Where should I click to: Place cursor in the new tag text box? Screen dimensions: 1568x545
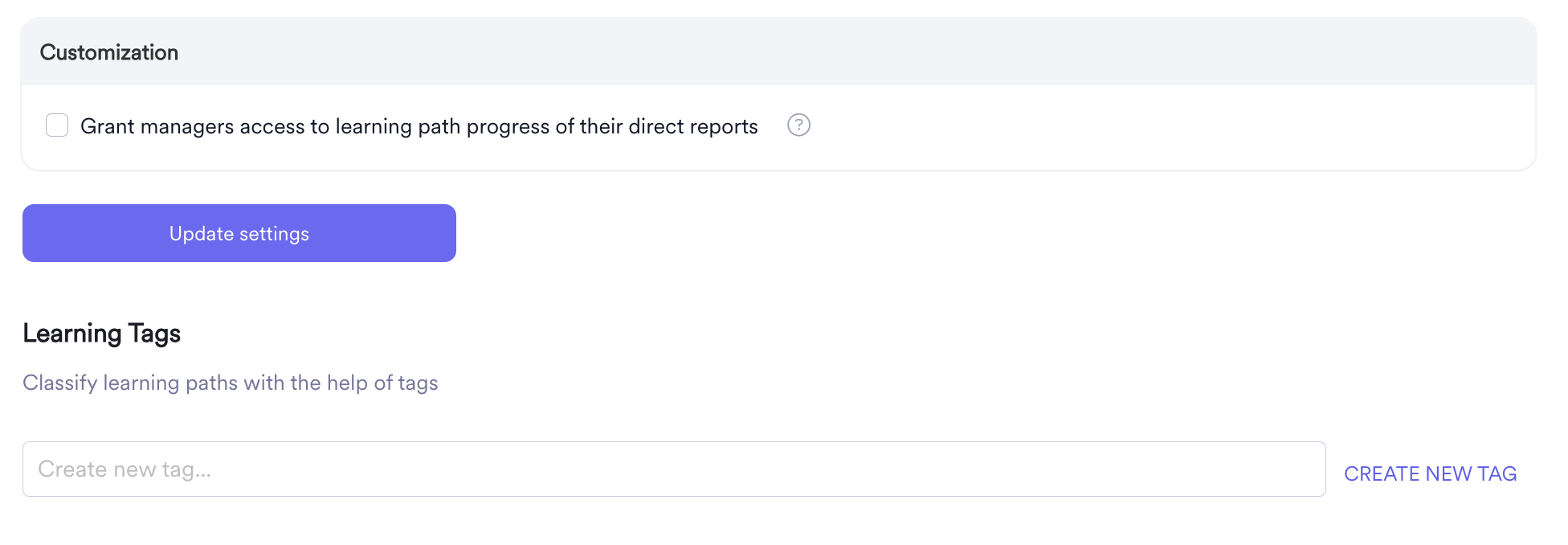pyautogui.click(x=674, y=469)
